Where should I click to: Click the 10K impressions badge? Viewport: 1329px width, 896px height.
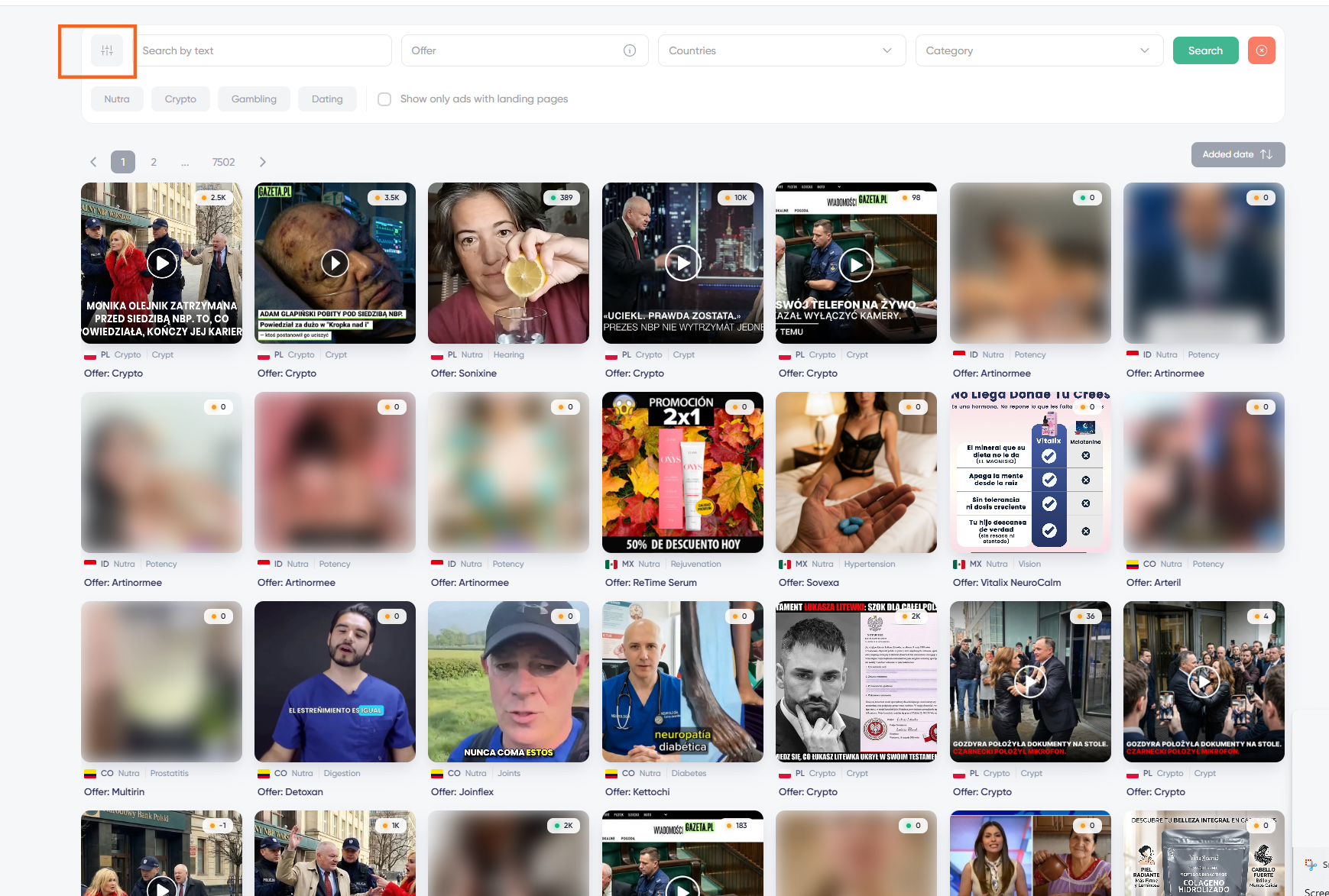pyautogui.click(x=736, y=198)
